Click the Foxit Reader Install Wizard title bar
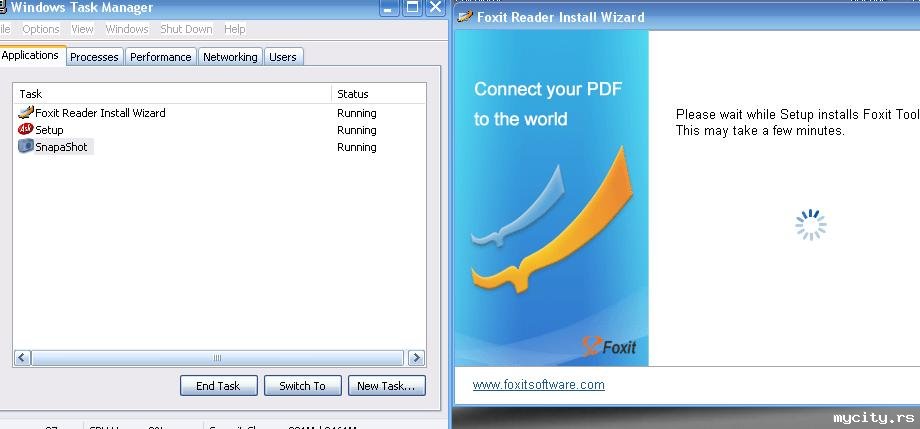The height and width of the screenshot is (429, 920). pyautogui.click(x=687, y=16)
